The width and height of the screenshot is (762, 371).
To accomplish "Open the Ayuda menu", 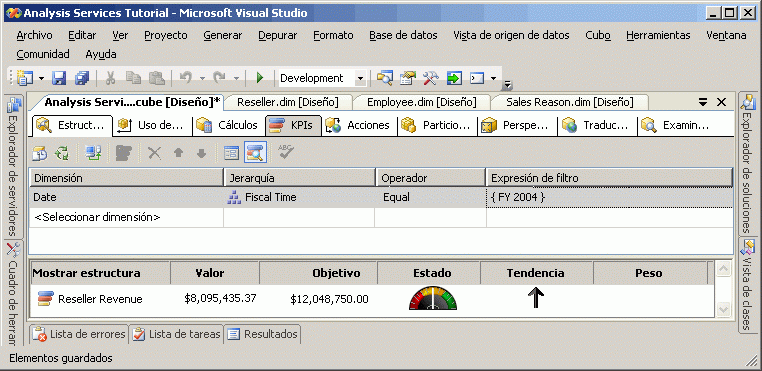I will (101, 54).
